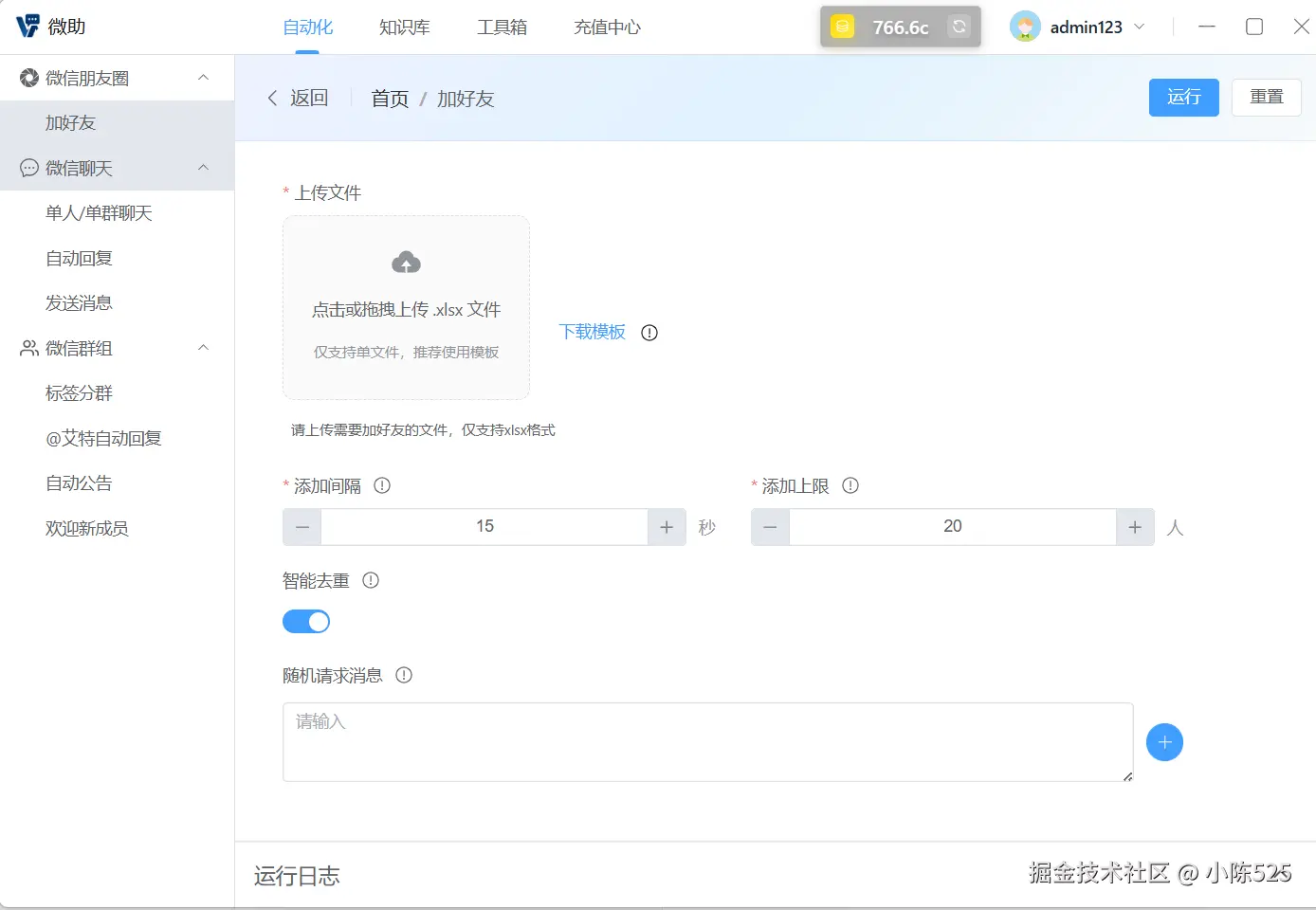
Task: Click the back arrow next to 返回
Action: (273, 98)
